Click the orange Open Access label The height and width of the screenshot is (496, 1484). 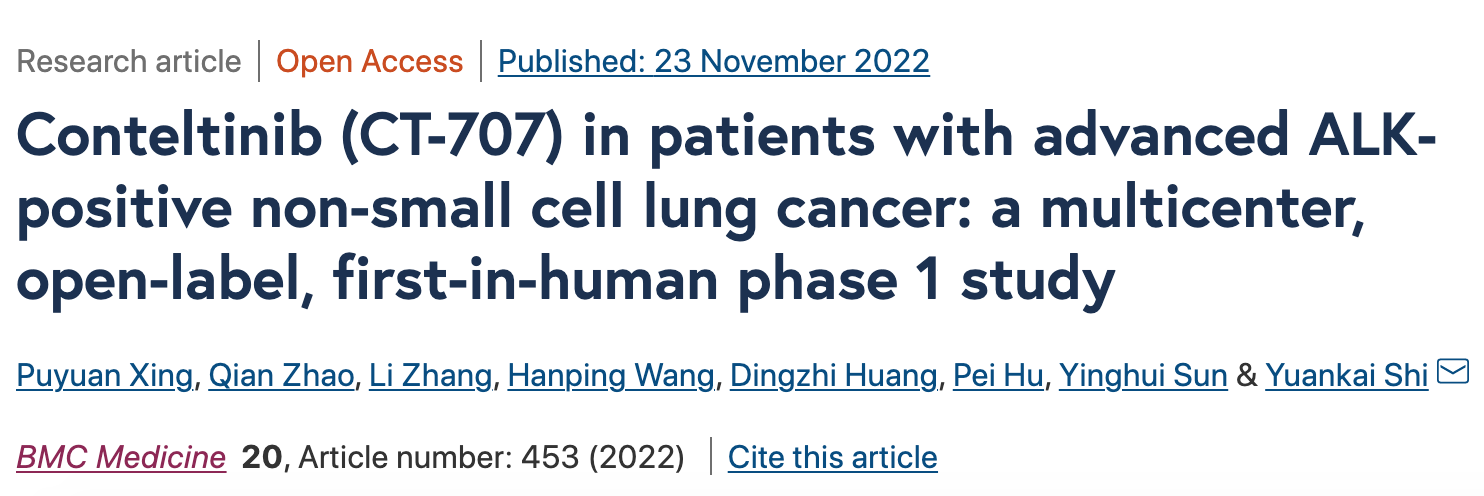click(x=370, y=62)
